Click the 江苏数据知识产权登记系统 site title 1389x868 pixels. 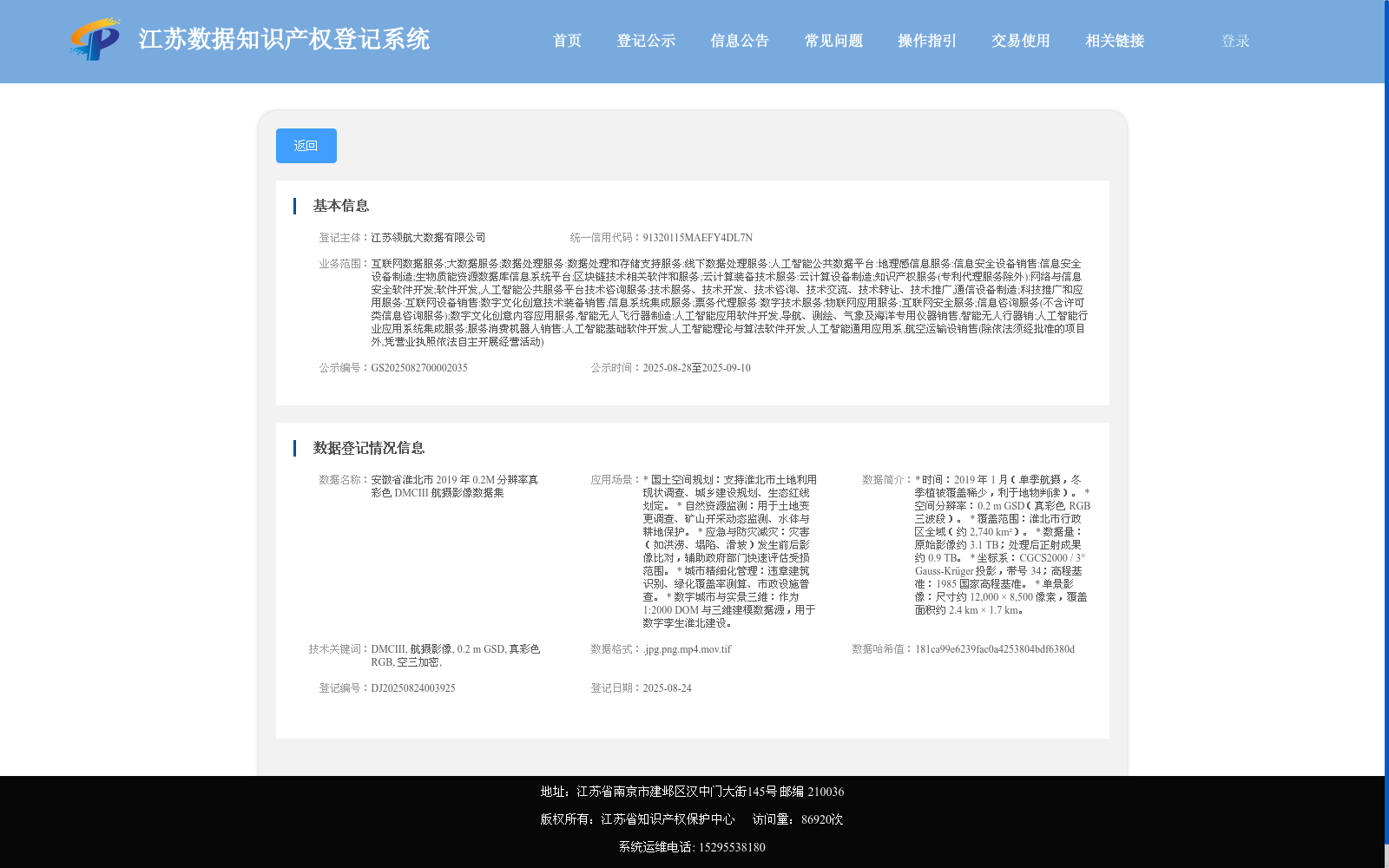pyautogui.click(x=284, y=39)
